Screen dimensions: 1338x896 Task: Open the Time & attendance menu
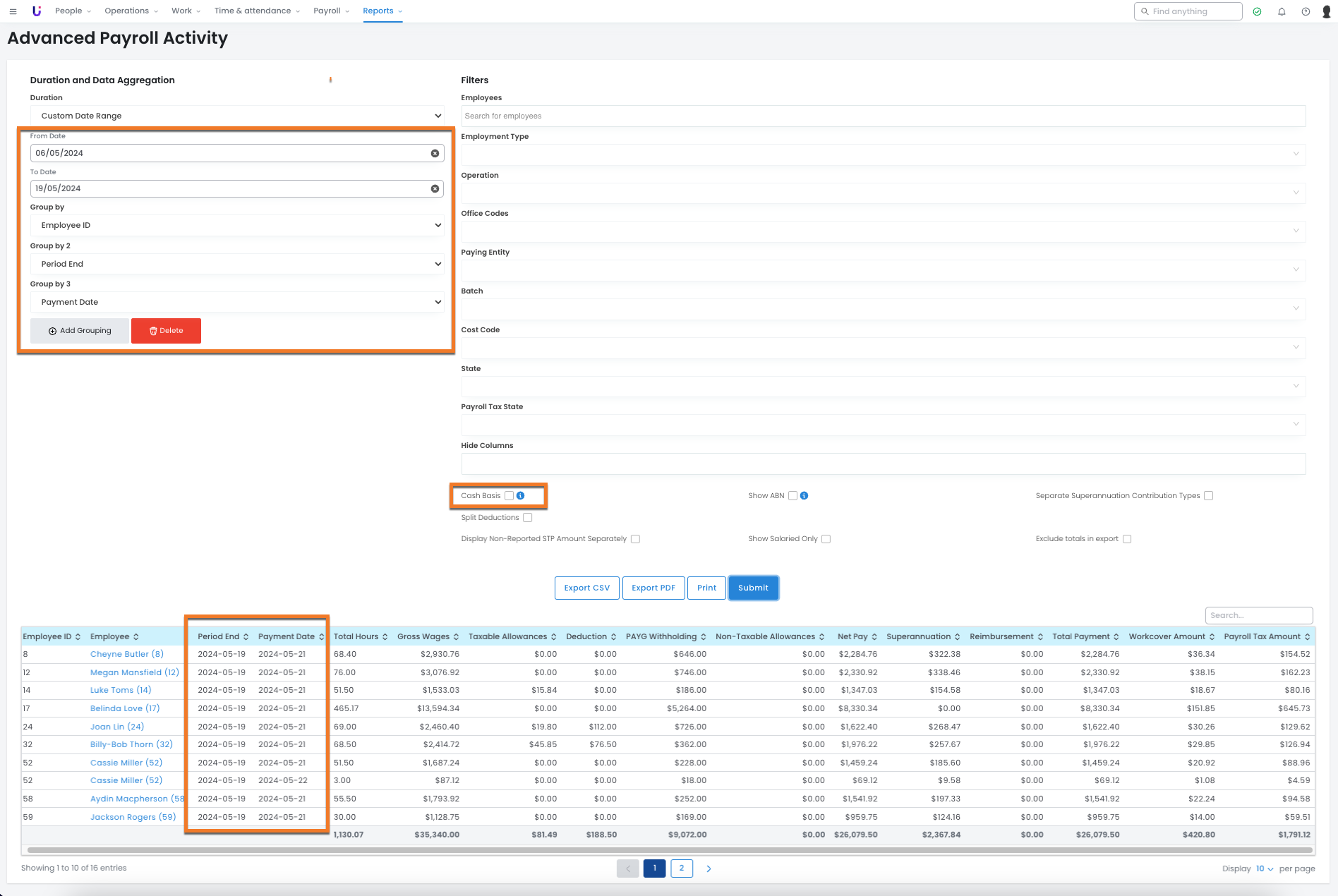click(x=257, y=11)
